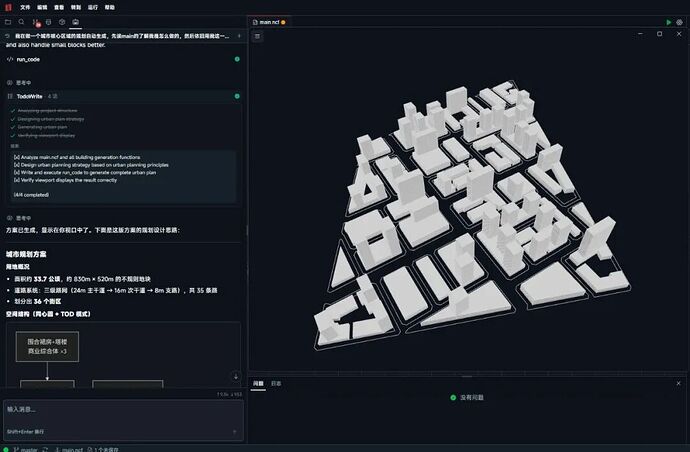This screenshot has height=452, width=690.
Task: Expand the first 思考中 thinking section
Action: pos(19,83)
